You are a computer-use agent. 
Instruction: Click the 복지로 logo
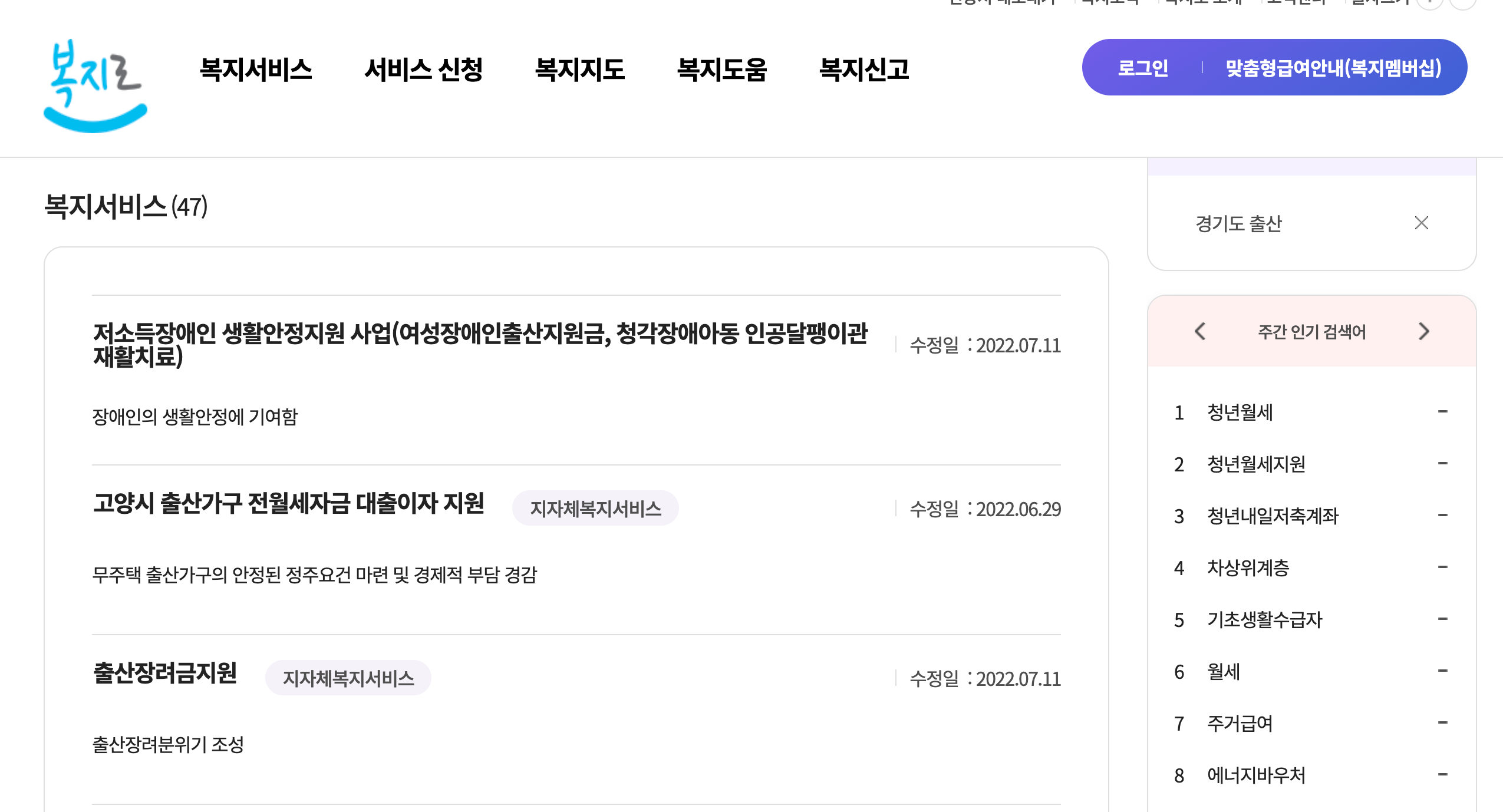[95, 86]
